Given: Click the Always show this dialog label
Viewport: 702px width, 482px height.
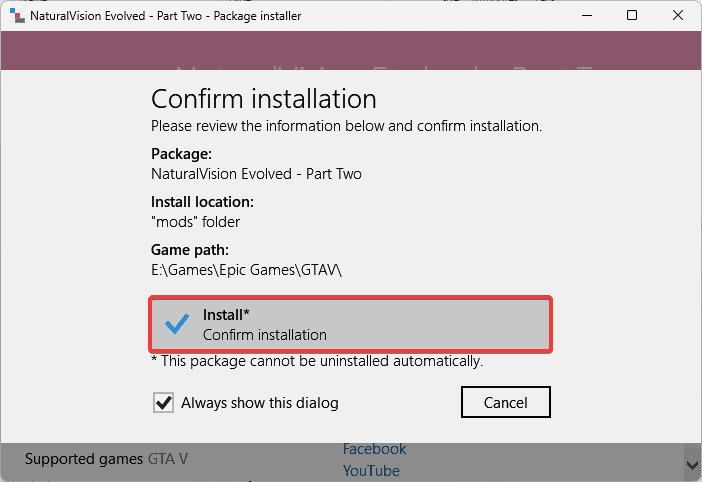Looking at the screenshot, I should click(x=259, y=403).
